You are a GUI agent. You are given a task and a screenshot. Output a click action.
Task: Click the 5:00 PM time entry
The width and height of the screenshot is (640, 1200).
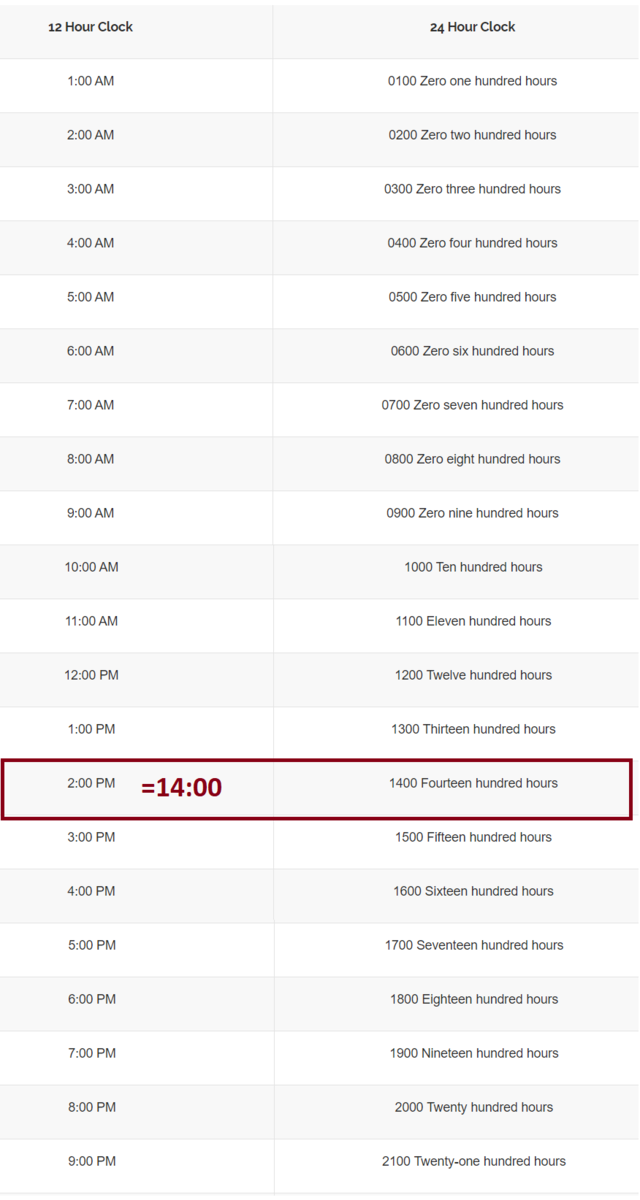(91, 945)
